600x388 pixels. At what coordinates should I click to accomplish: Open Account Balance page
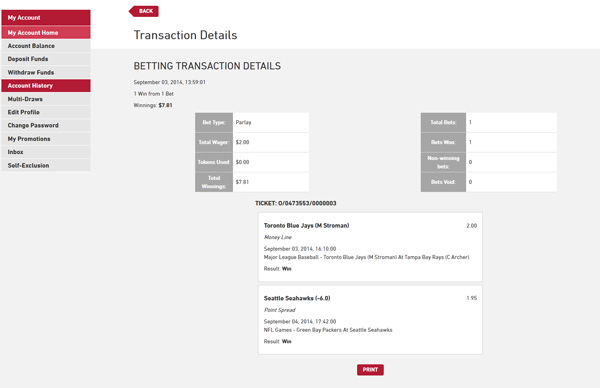click(46, 46)
